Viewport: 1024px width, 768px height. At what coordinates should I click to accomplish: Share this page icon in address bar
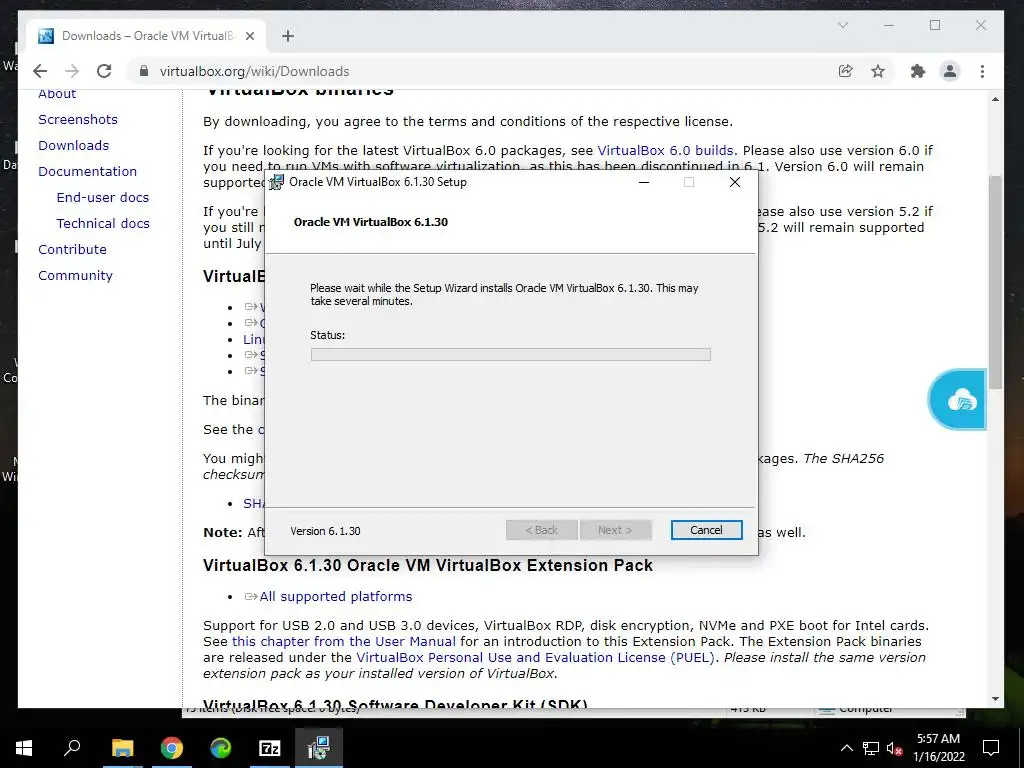point(845,71)
